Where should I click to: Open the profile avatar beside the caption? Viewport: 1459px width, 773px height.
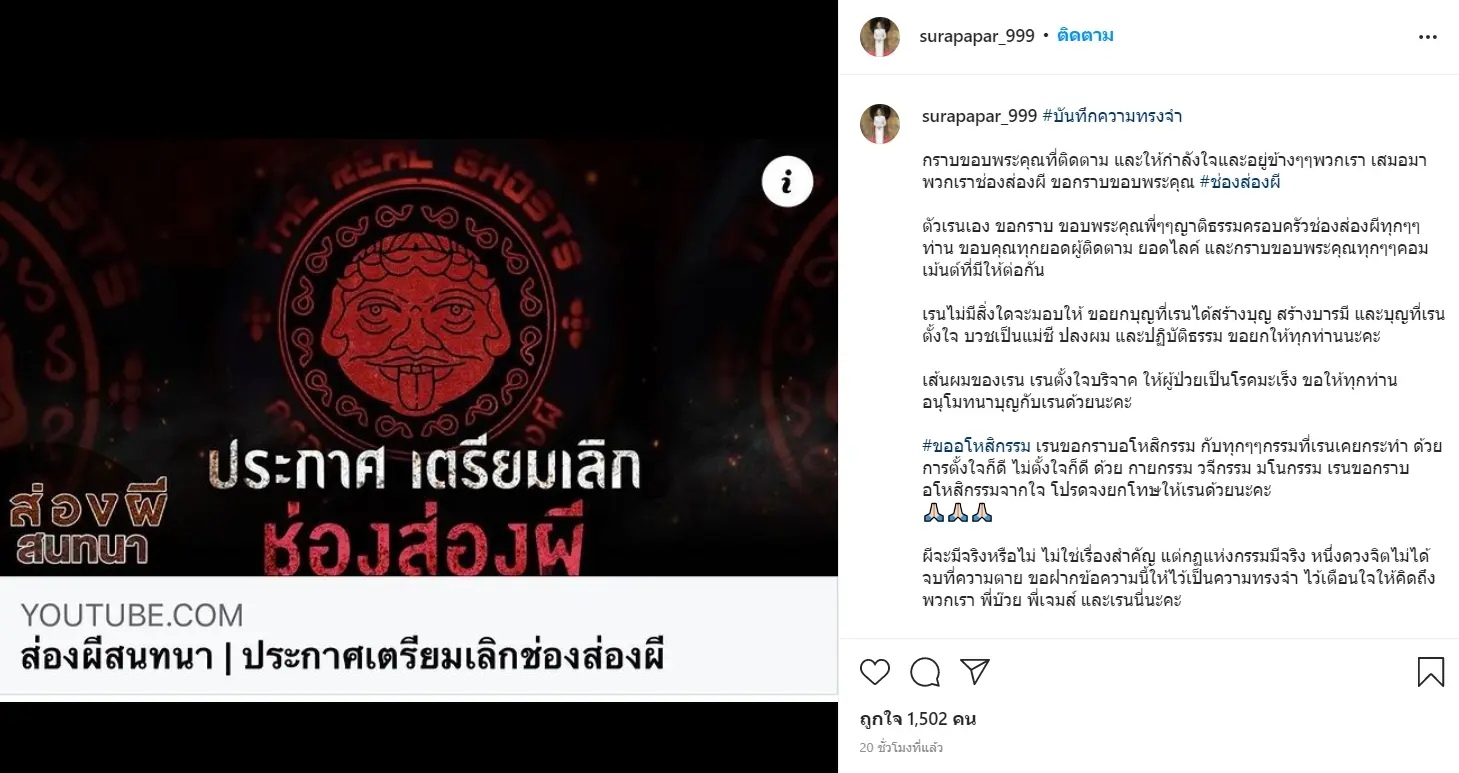pyautogui.click(x=880, y=123)
